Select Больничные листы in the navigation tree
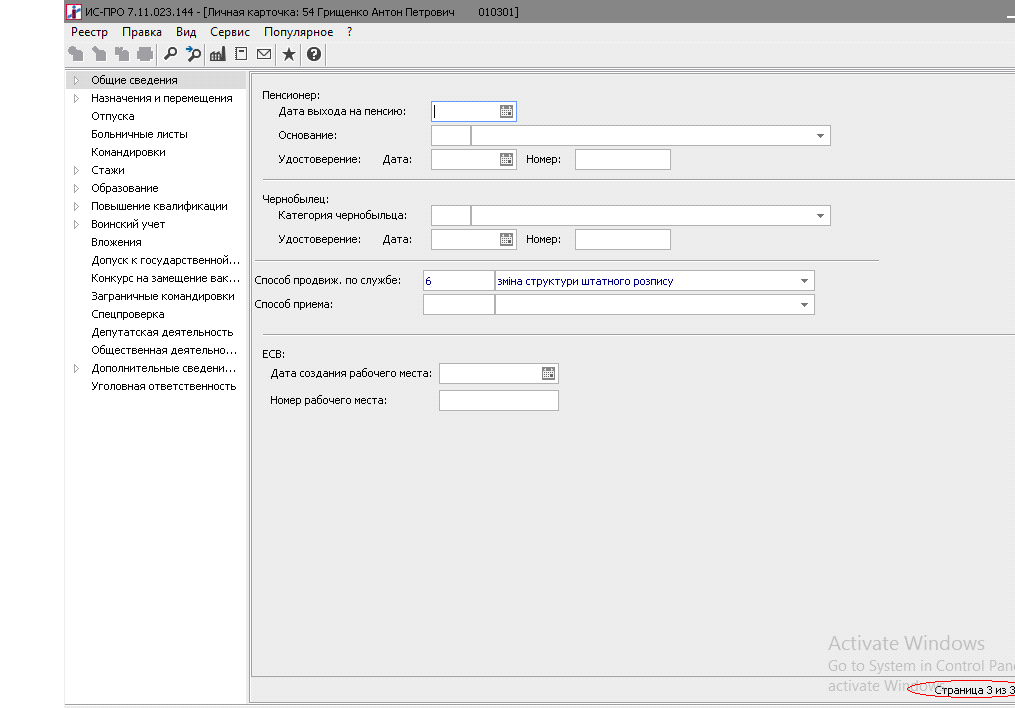This screenshot has width=1015, height=708. [139, 135]
